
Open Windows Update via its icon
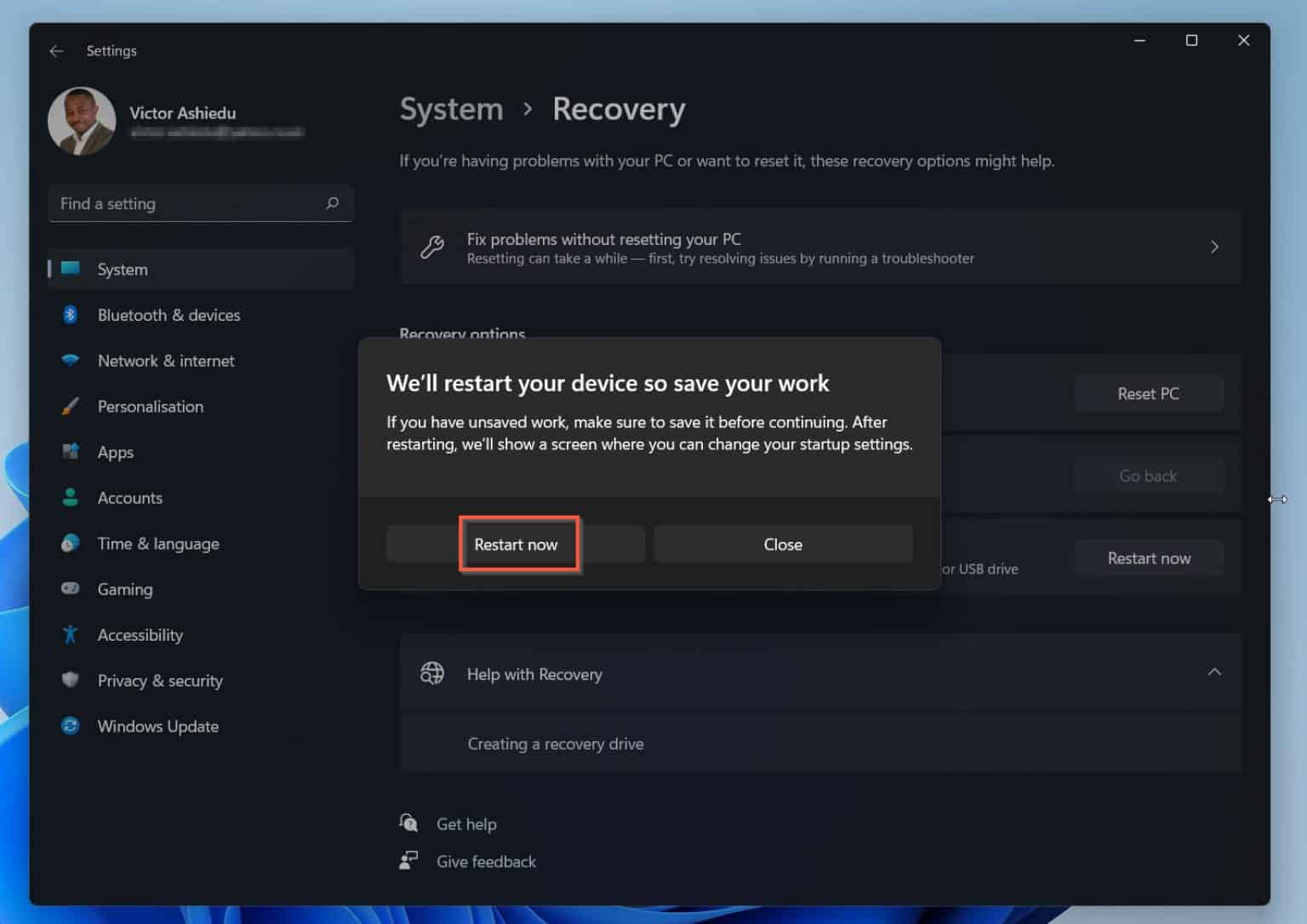pyautogui.click(x=71, y=726)
